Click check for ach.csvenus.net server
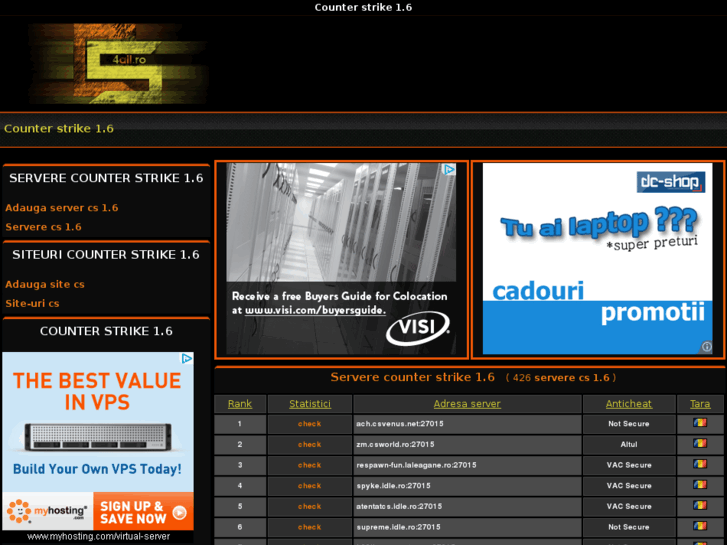 pos(309,424)
